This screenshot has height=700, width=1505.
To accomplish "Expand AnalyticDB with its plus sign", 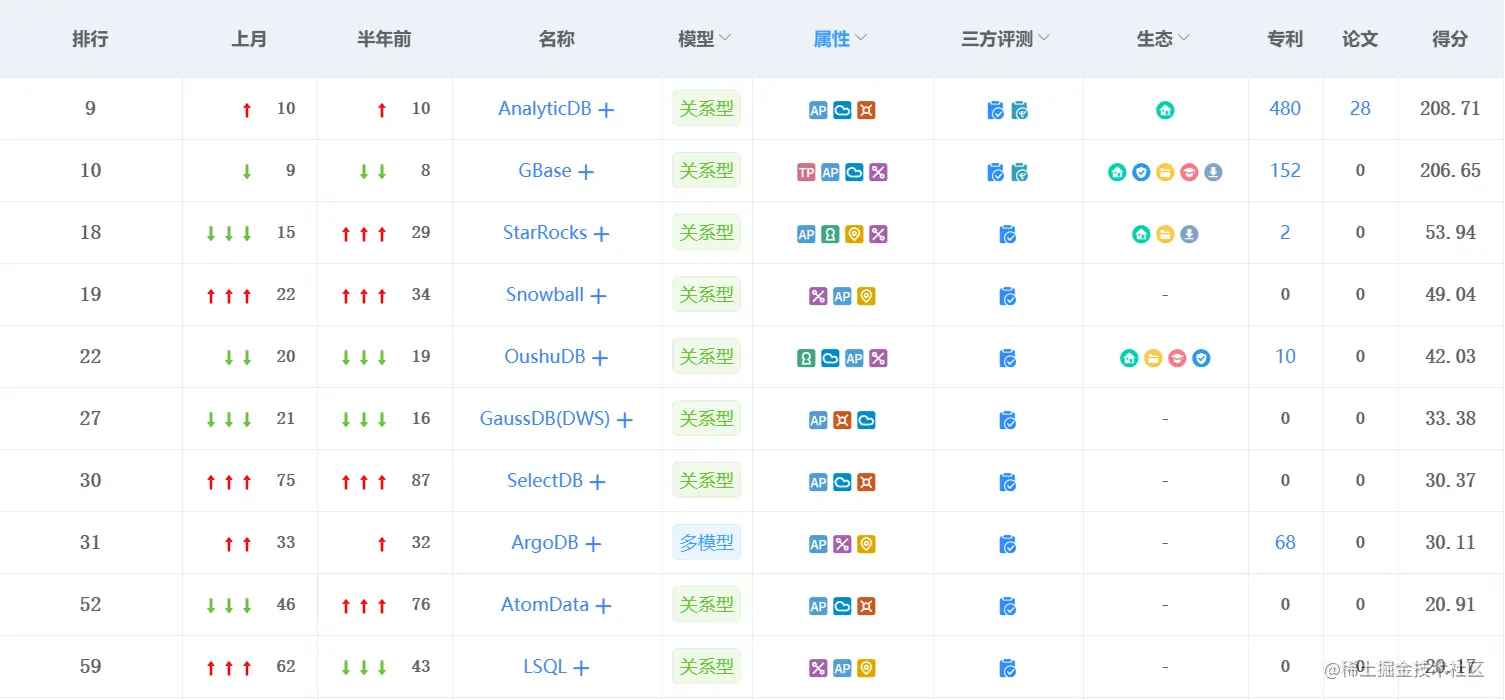I will pos(606,110).
